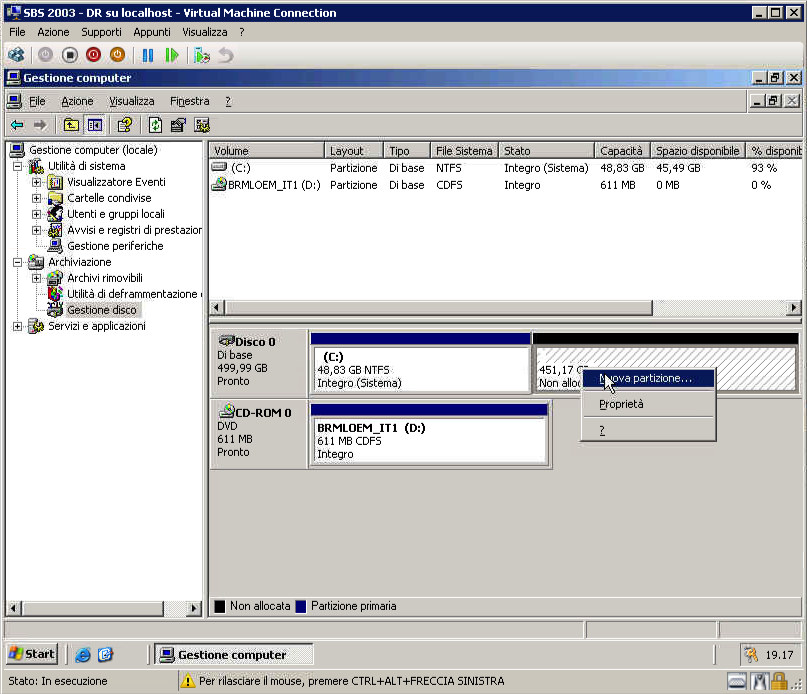The width and height of the screenshot is (807, 694).
Task: Click the Help question mark toolbar icon
Action: click(125, 125)
